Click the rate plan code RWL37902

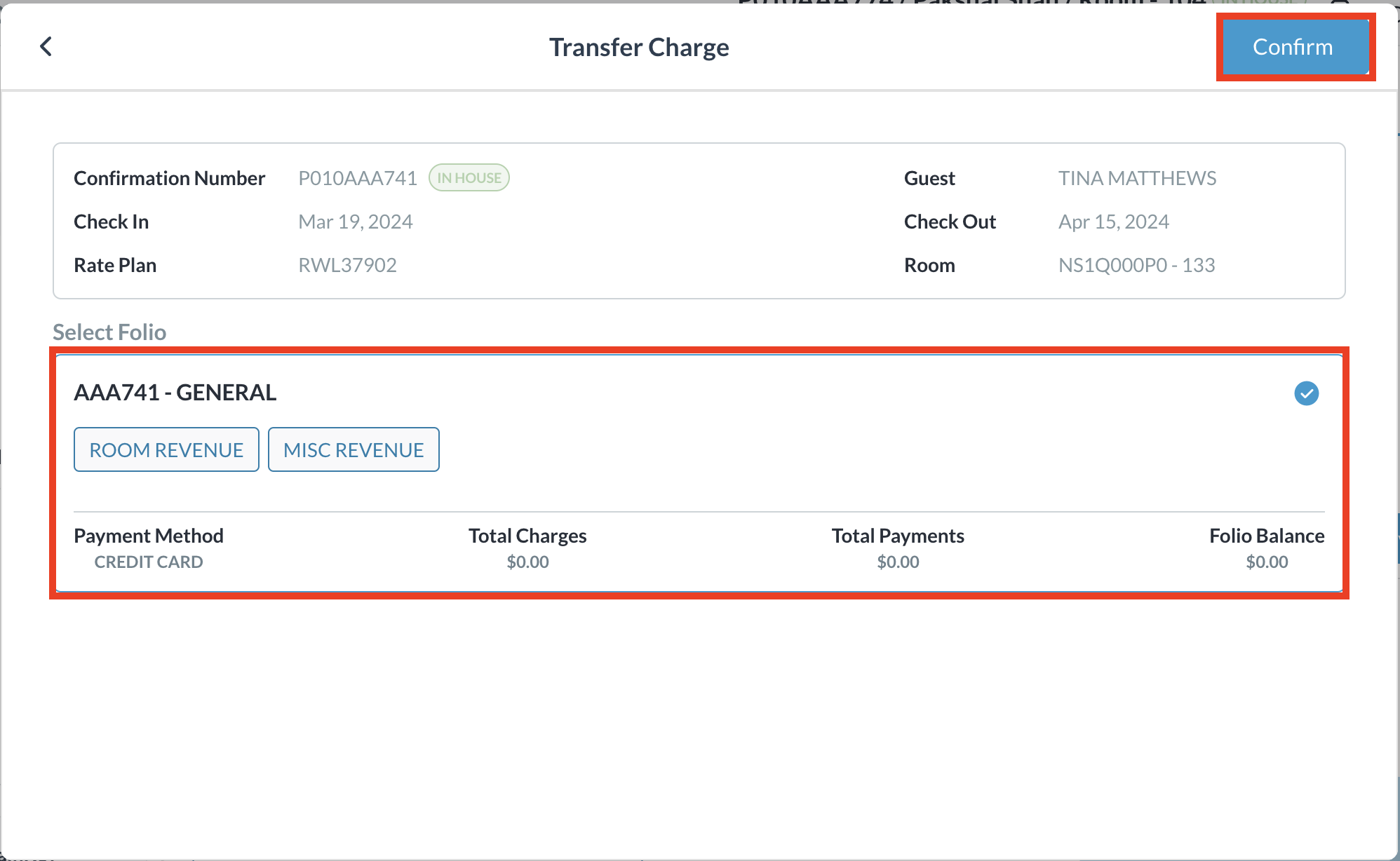348,265
